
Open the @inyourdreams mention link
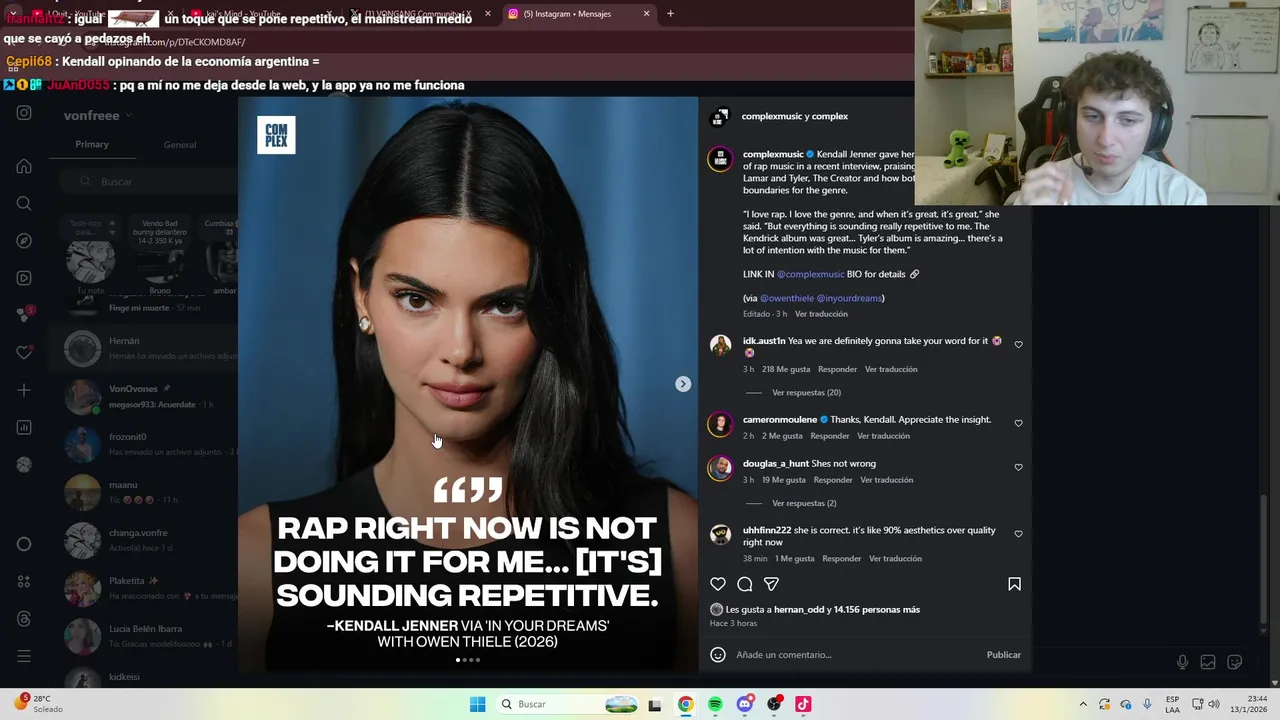click(x=849, y=298)
